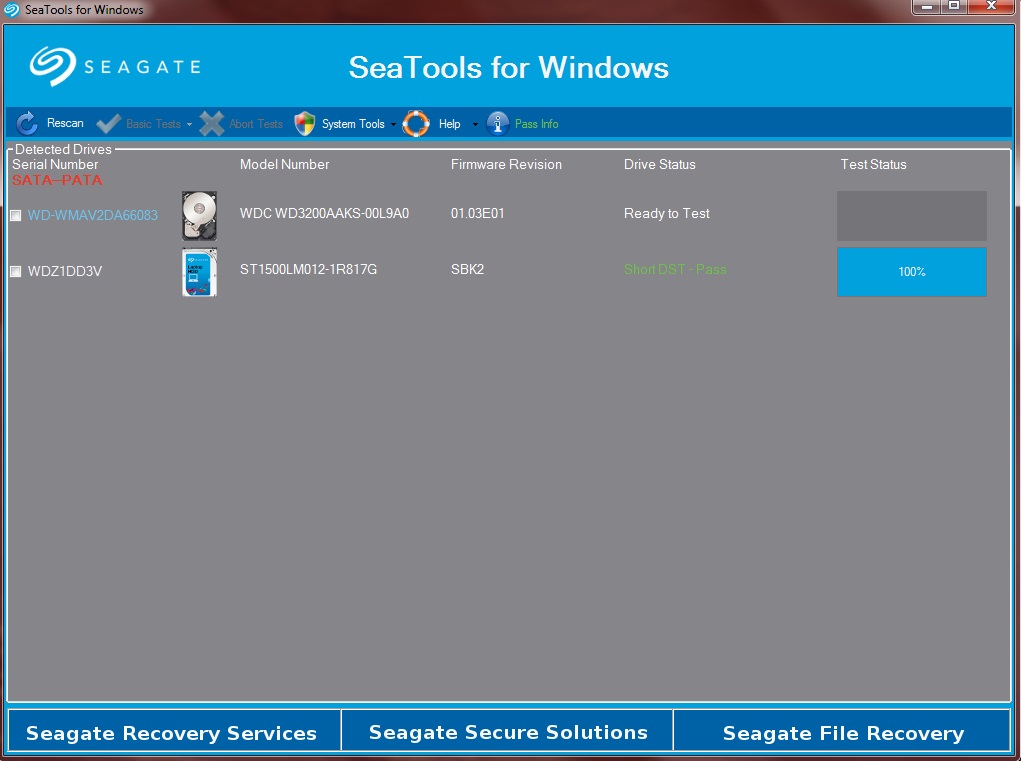
Task: Click the Pass Info text label
Action: (537, 124)
